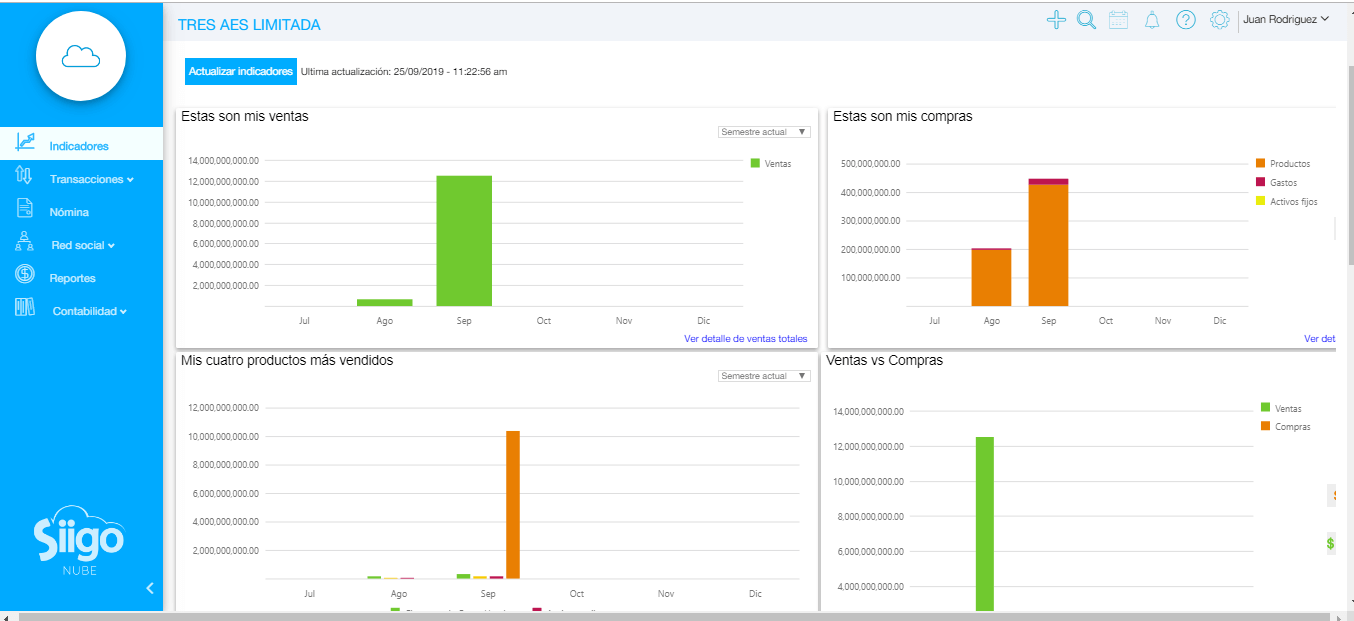The image size is (1354, 621).
Task: Open the Semestre actual dropdown on ventas chart
Action: point(764,131)
